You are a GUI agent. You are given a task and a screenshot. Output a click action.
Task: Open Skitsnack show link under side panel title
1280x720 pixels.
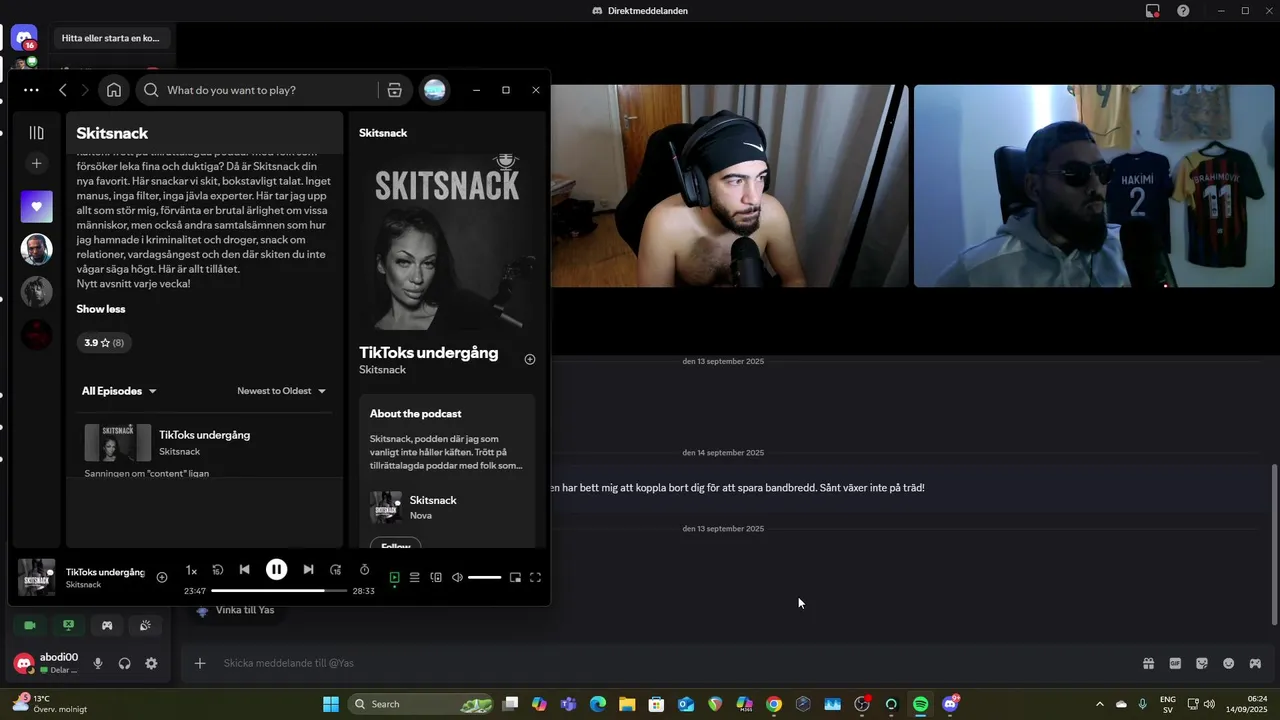(382, 370)
